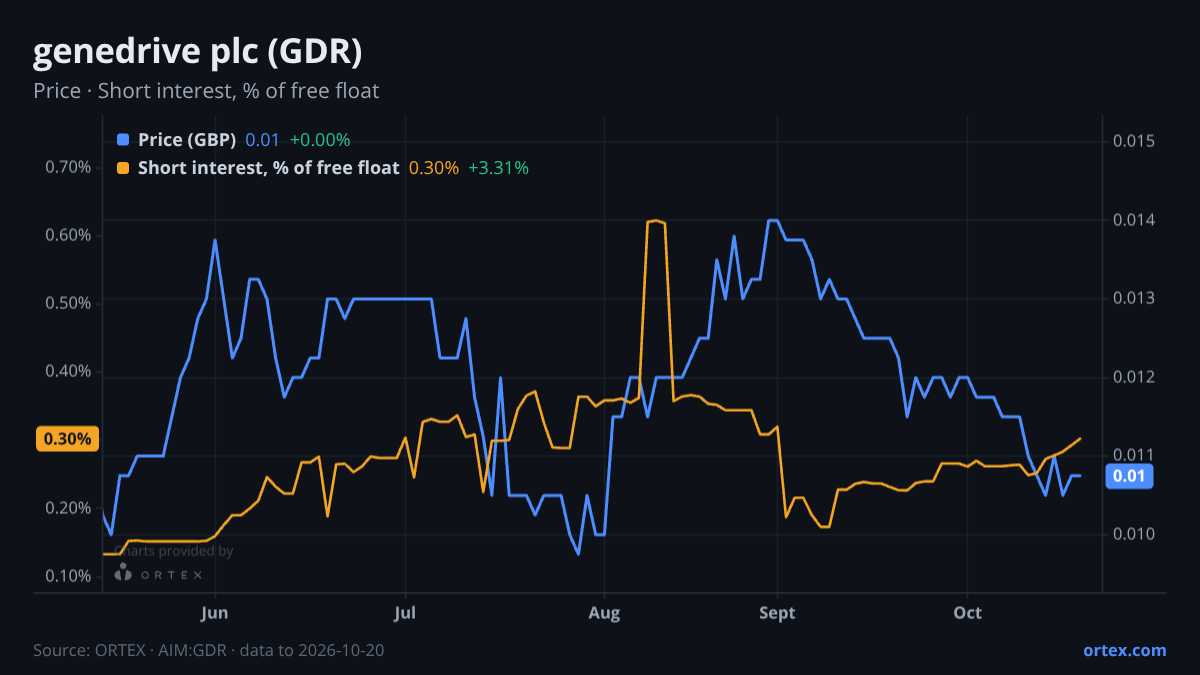Click the 0.010 right axis label
The height and width of the screenshot is (675, 1200).
click(1134, 534)
